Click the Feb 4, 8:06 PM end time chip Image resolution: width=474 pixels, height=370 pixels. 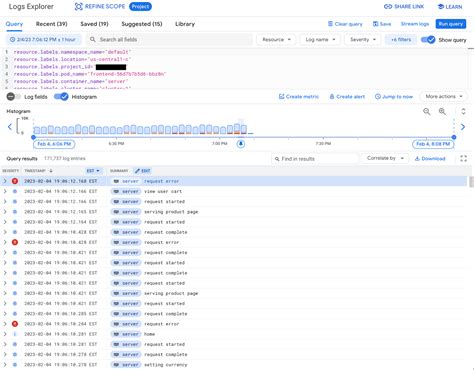point(433,144)
